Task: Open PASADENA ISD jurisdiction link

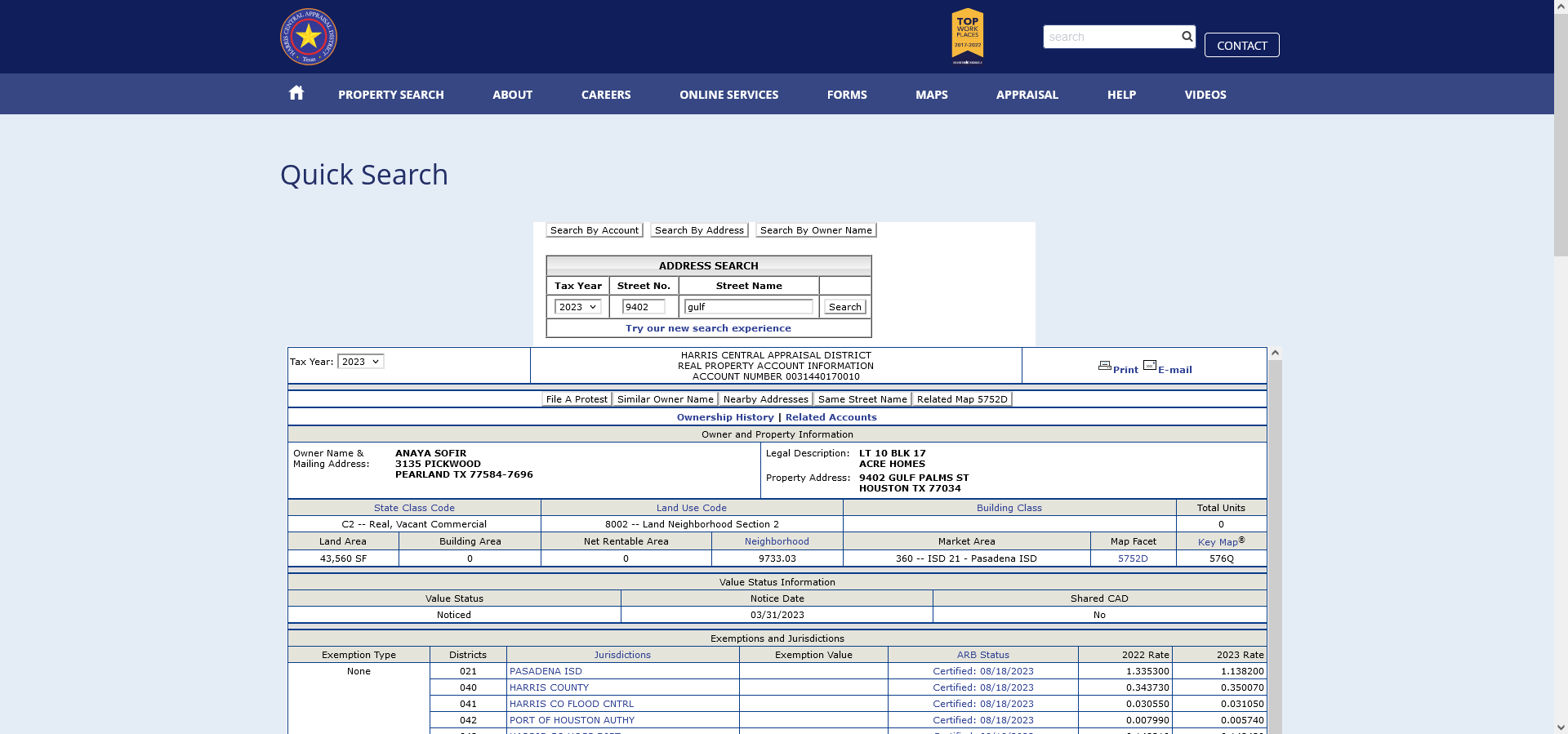Action: coord(546,671)
